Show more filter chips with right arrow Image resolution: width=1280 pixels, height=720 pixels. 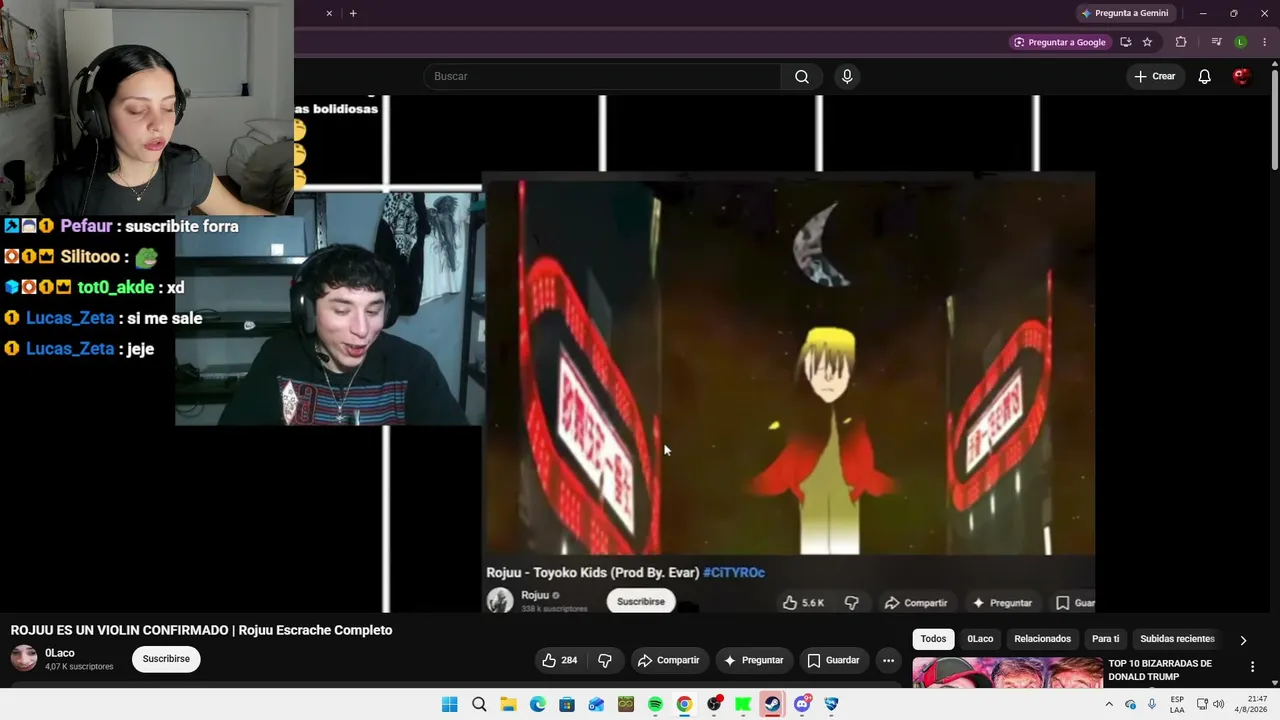point(1243,640)
